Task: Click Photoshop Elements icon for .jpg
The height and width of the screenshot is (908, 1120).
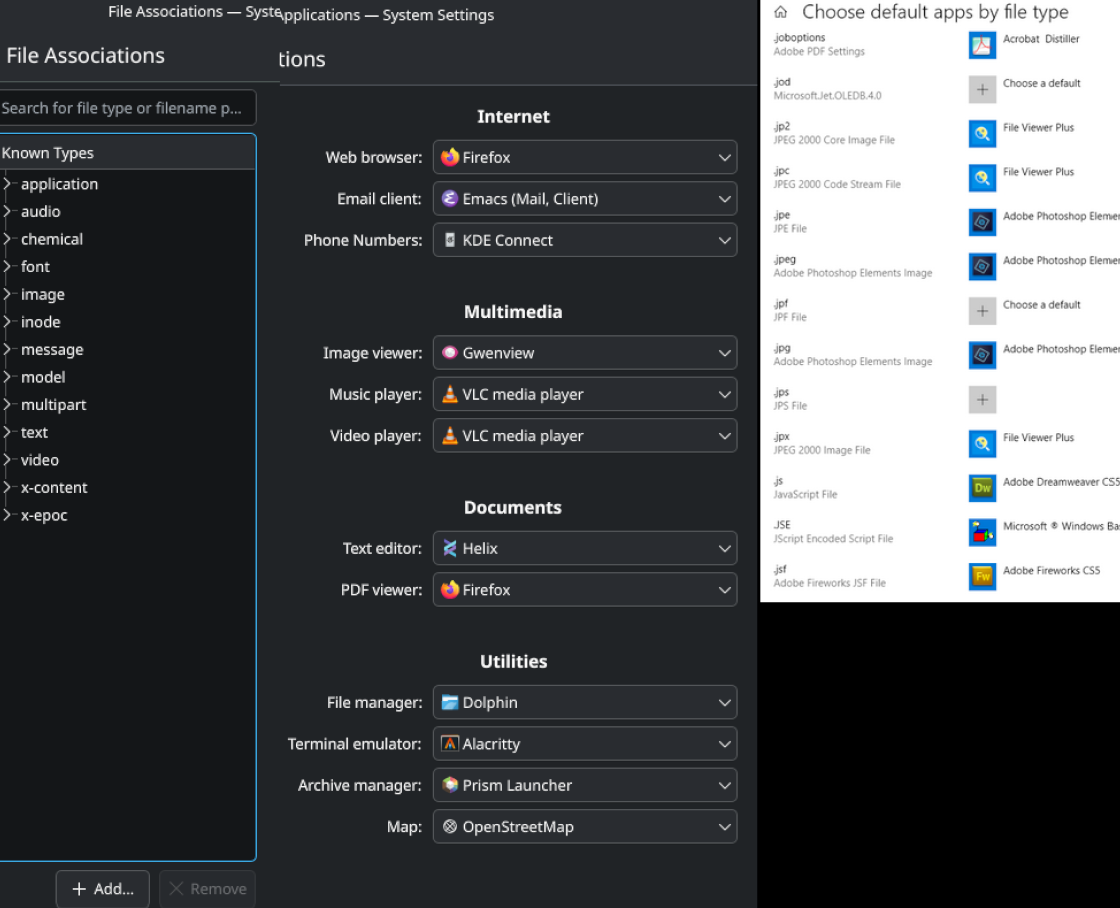Action: pos(982,356)
